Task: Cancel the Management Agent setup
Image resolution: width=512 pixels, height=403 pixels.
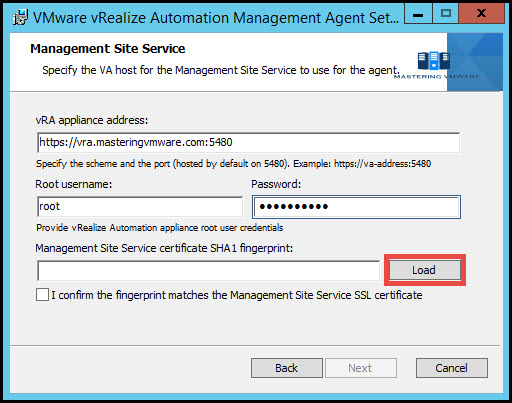Action: click(452, 368)
